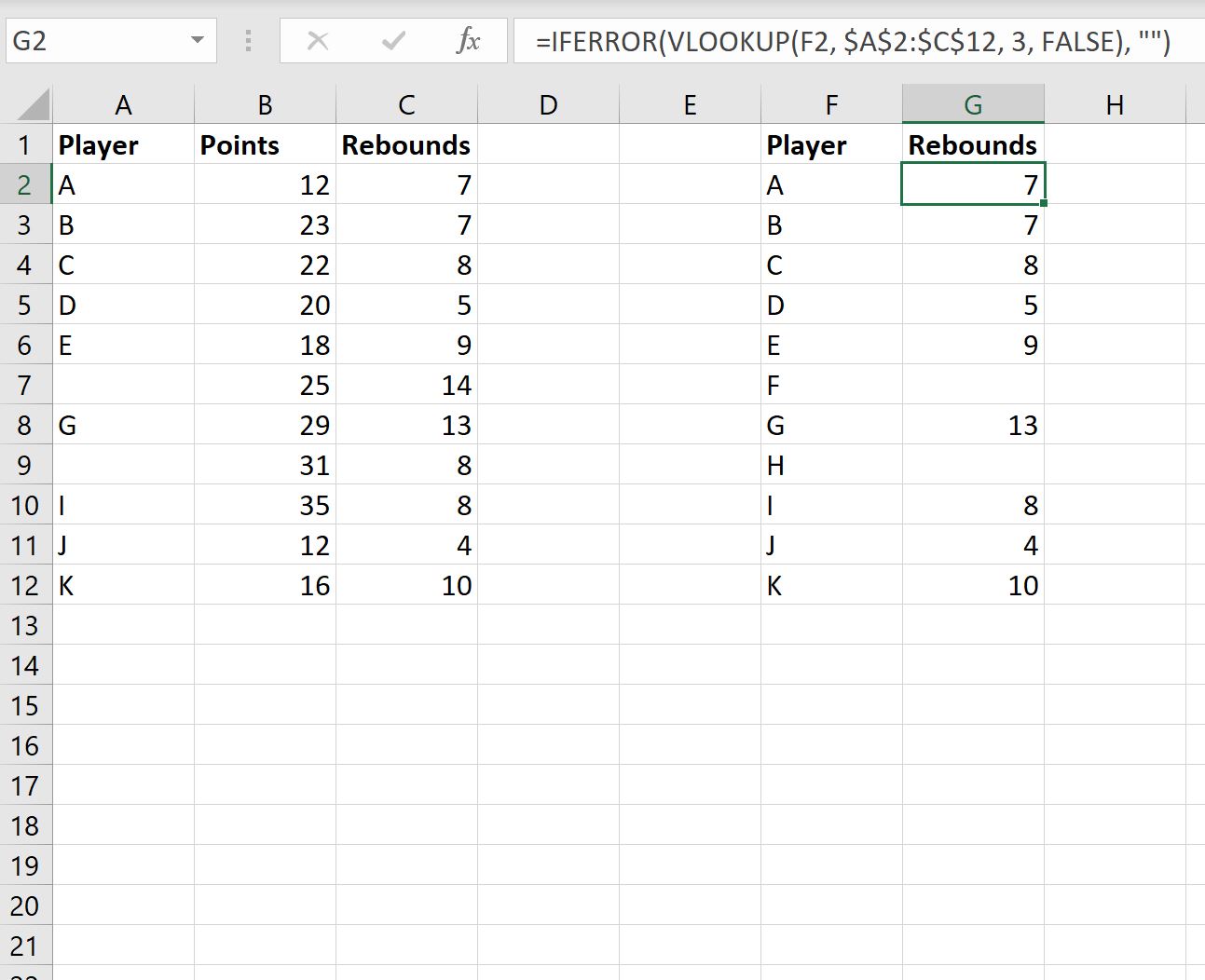1205x980 pixels.
Task: Select the cell containing formula text
Action: [x=839, y=41]
